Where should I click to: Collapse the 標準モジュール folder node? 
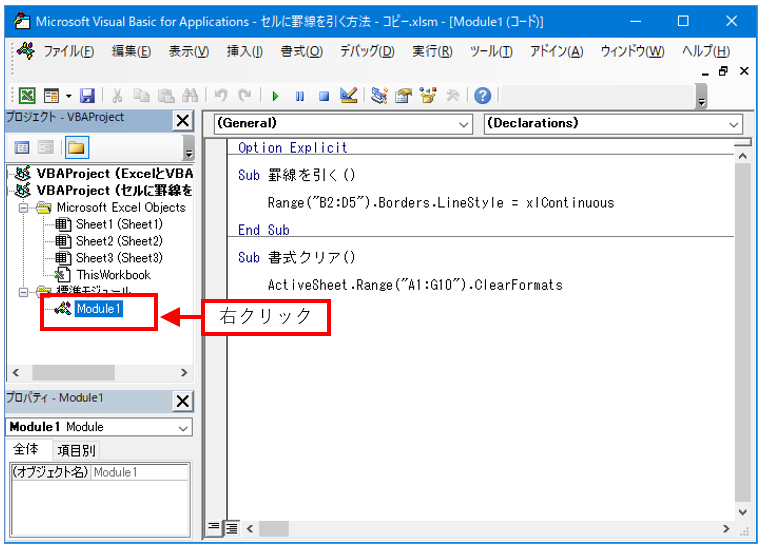point(23,292)
